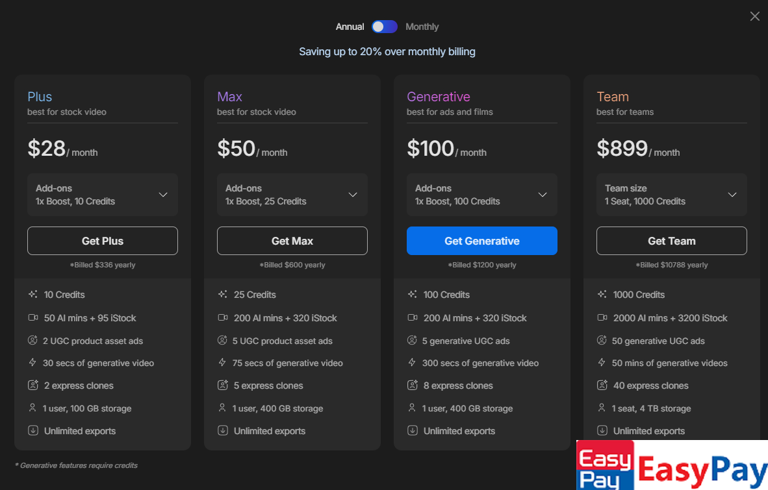Click the express clones icon in Plus plan

33,386
